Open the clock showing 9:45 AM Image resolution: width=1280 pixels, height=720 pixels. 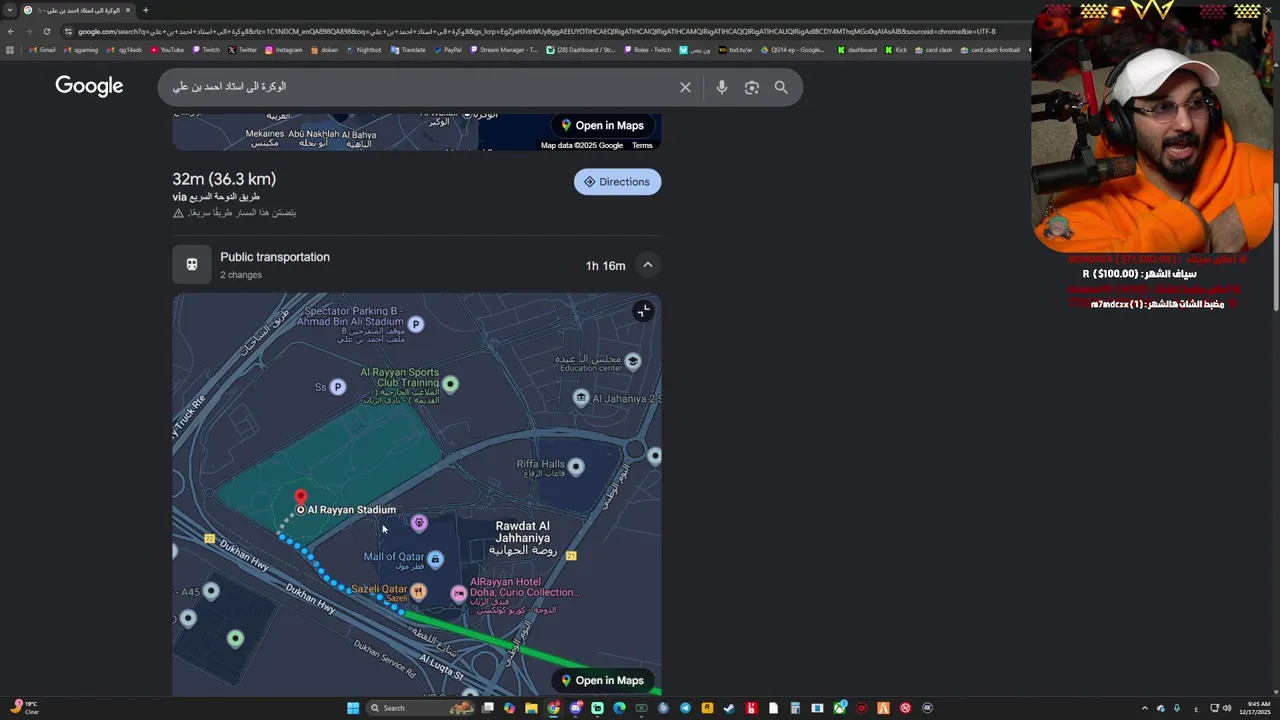point(1254,708)
